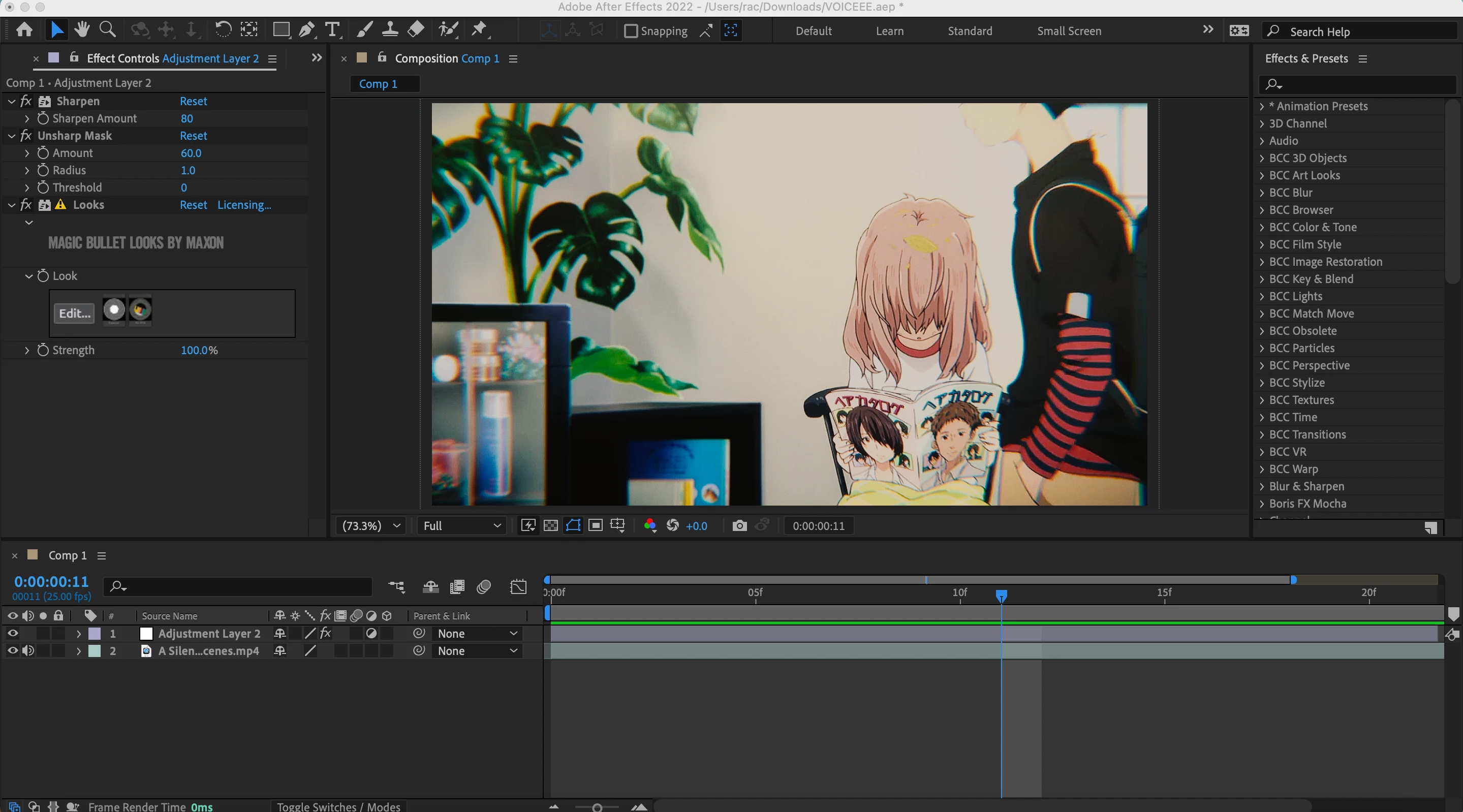The width and height of the screenshot is (1463, 812).
Task: Collapse the Unsharp Mask effect
Action: click(x=11, y=136)
